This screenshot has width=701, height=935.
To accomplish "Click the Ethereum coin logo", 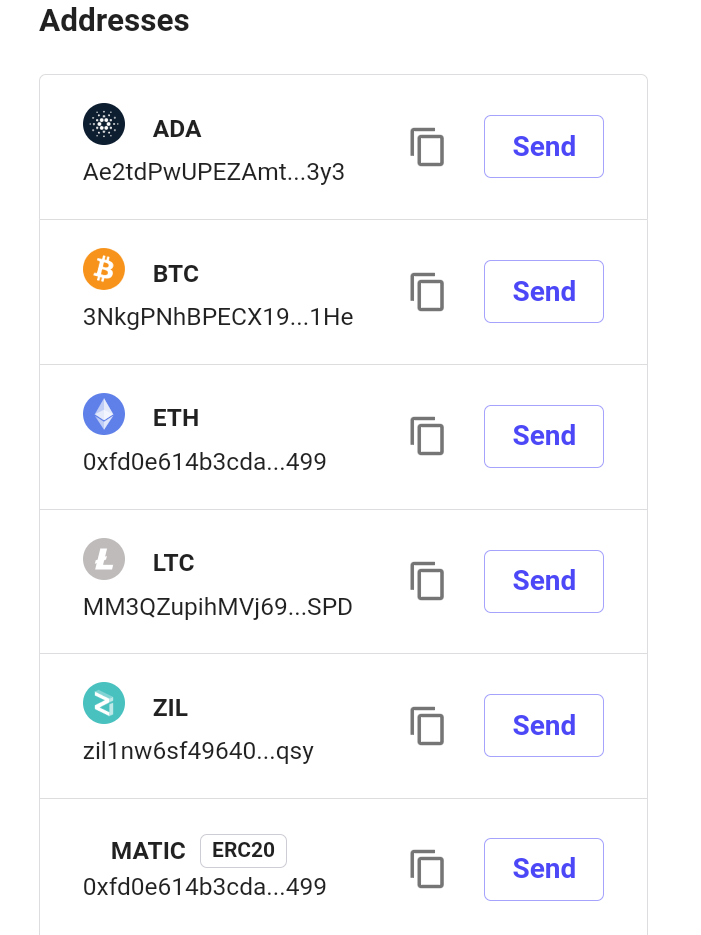I will pos(104,414).
